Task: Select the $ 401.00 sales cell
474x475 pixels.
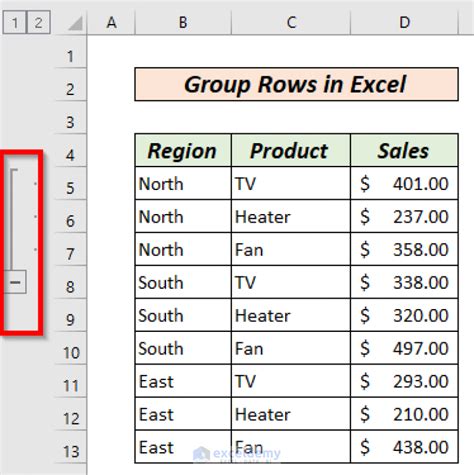Action: coord(404,184)
